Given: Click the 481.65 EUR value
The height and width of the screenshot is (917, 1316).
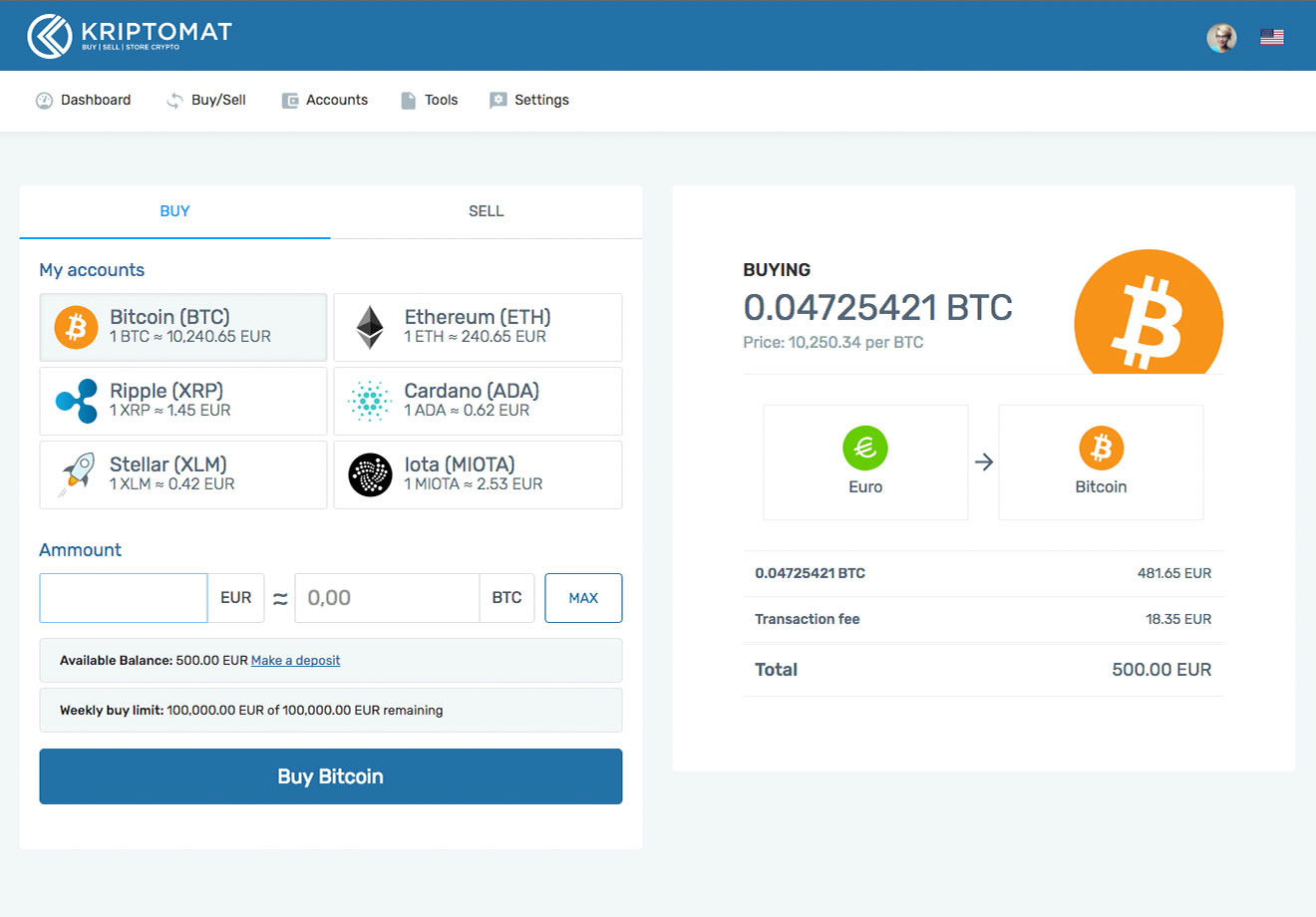Looking at the screenshot, I should [x=1174, y=574].
